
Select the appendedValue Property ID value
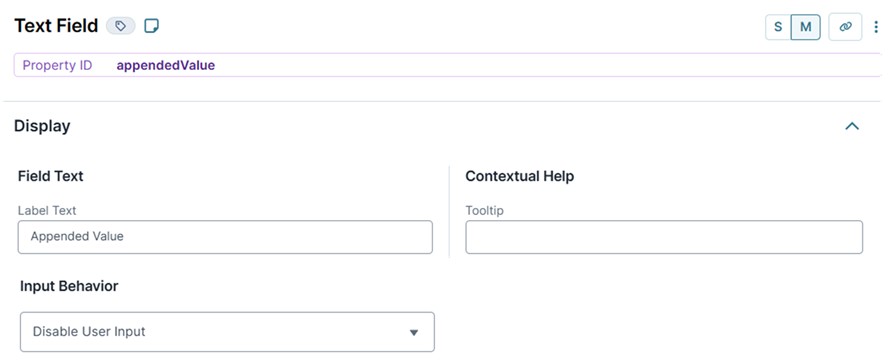click(166, 65)
